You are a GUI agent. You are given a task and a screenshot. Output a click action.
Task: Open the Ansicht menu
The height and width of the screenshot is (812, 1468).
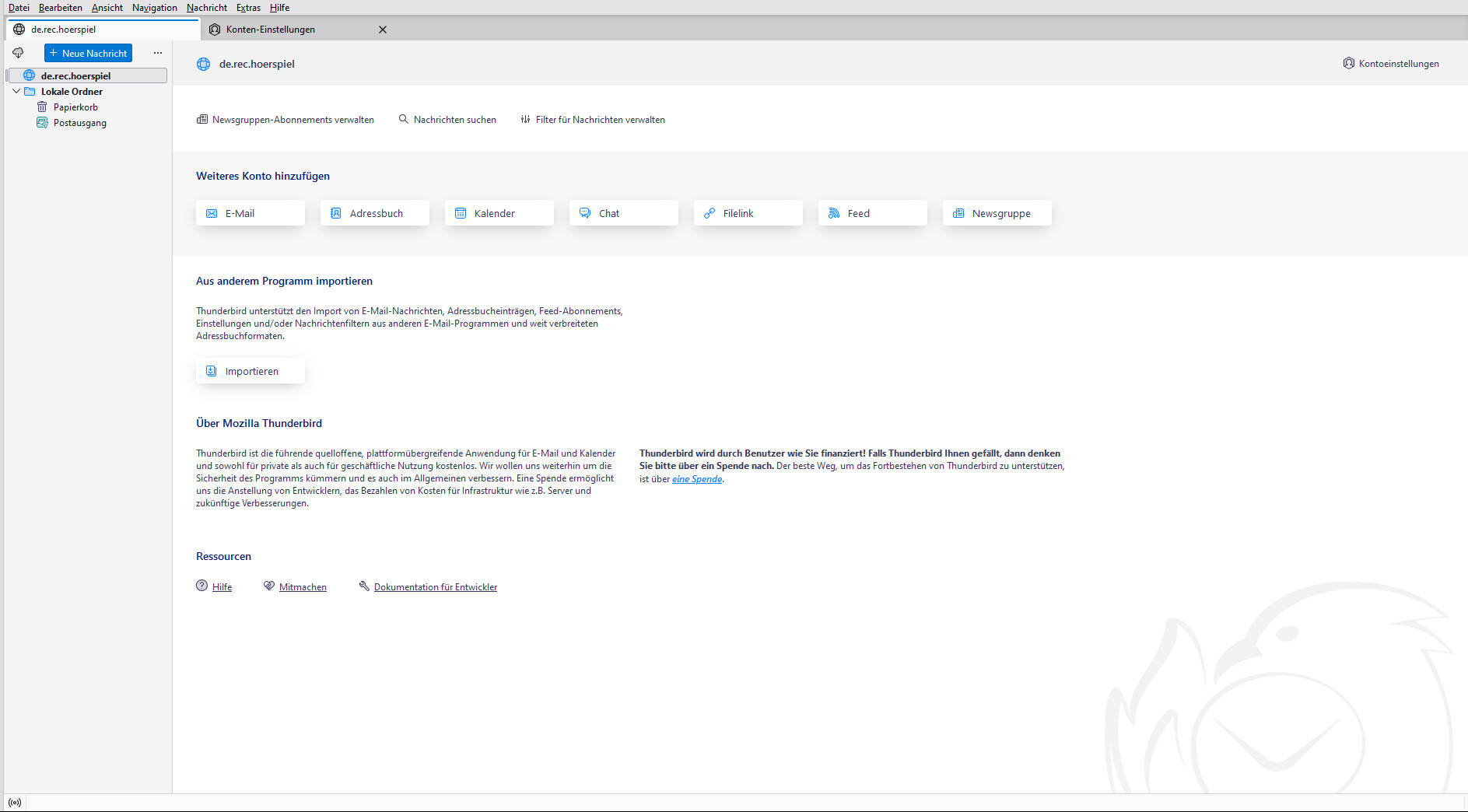pyautogui.click(x=107, y=8)
